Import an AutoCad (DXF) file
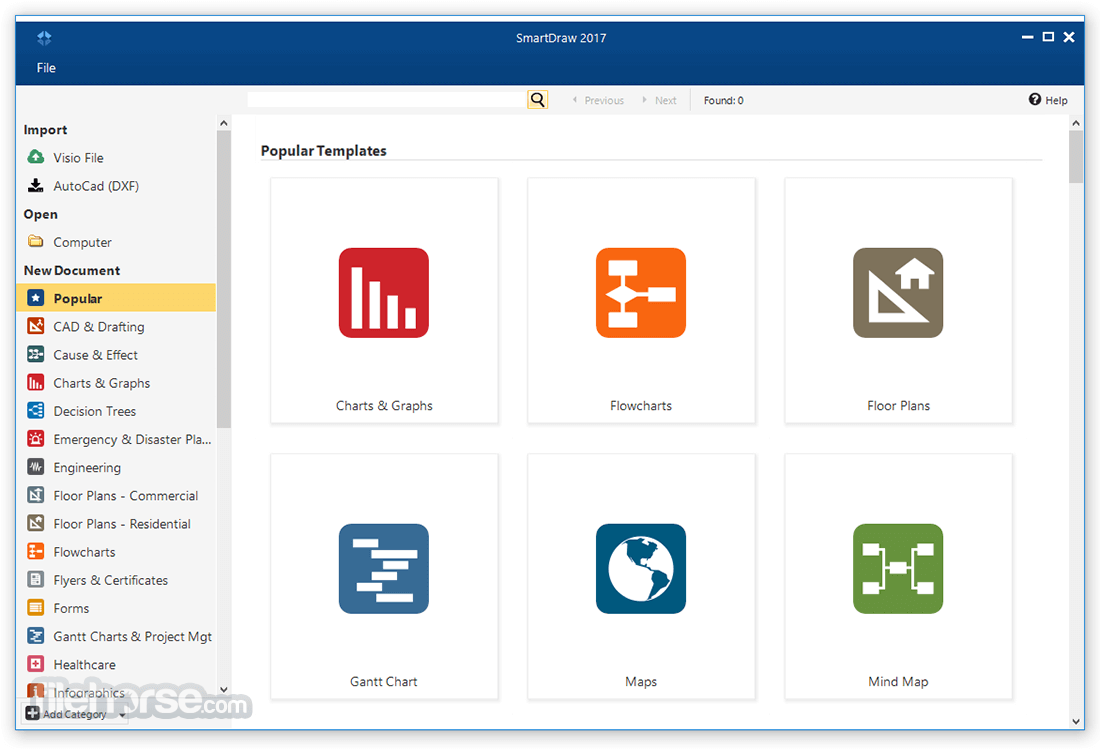Image resolution: width=1100 pixels, height=749 pixels. 116,186
